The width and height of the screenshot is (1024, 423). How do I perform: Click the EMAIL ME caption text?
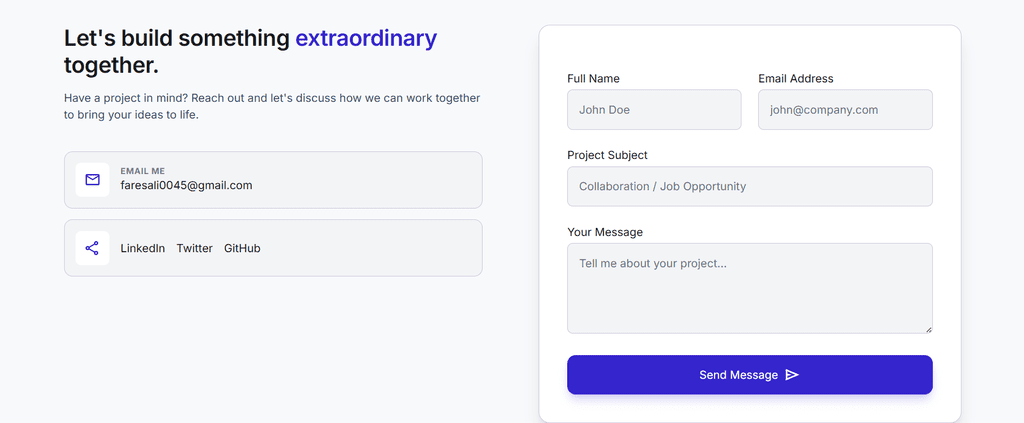tap(142, 171)
